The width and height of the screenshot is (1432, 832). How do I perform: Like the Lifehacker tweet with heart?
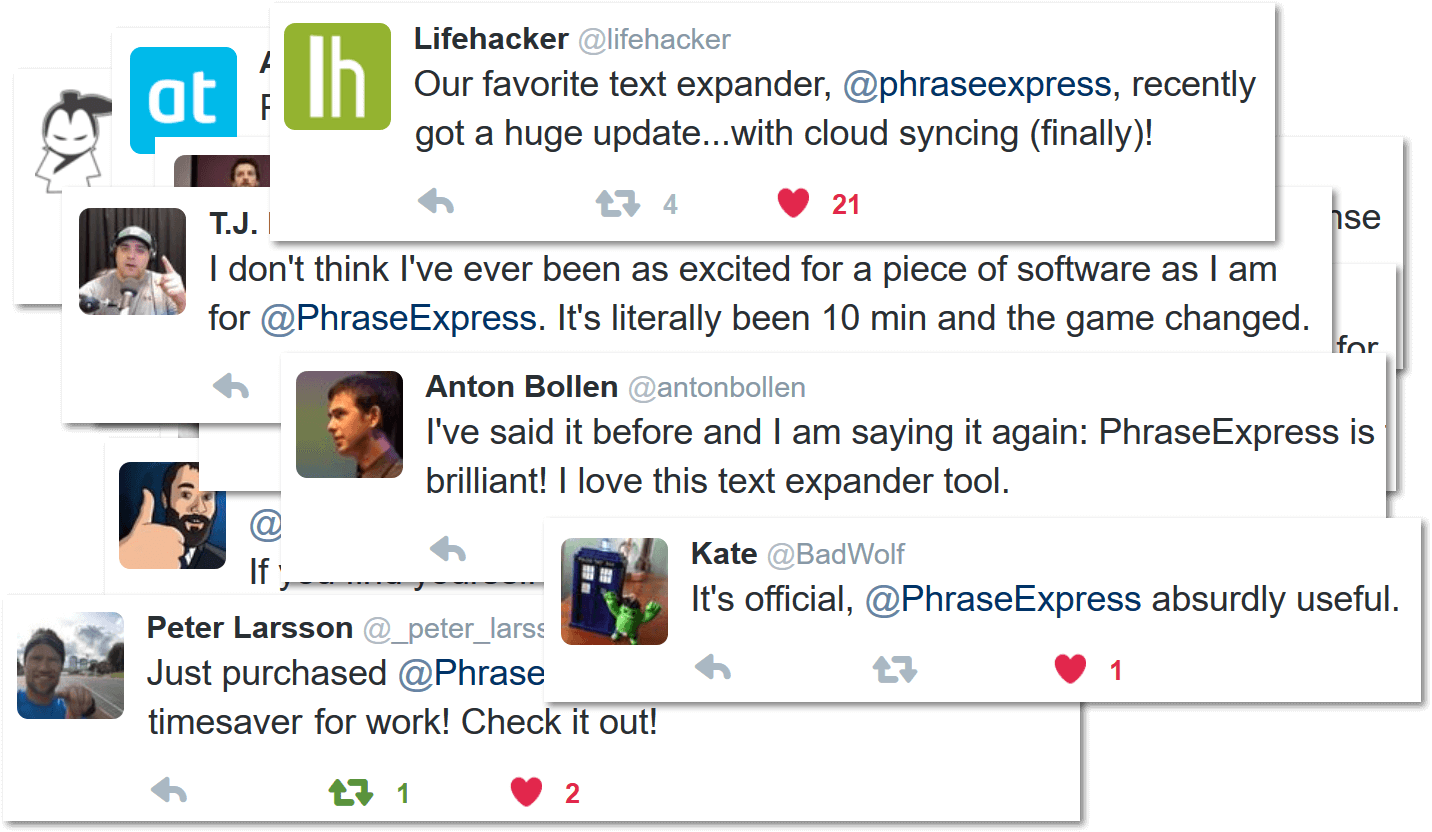click(x=793, y=203)
